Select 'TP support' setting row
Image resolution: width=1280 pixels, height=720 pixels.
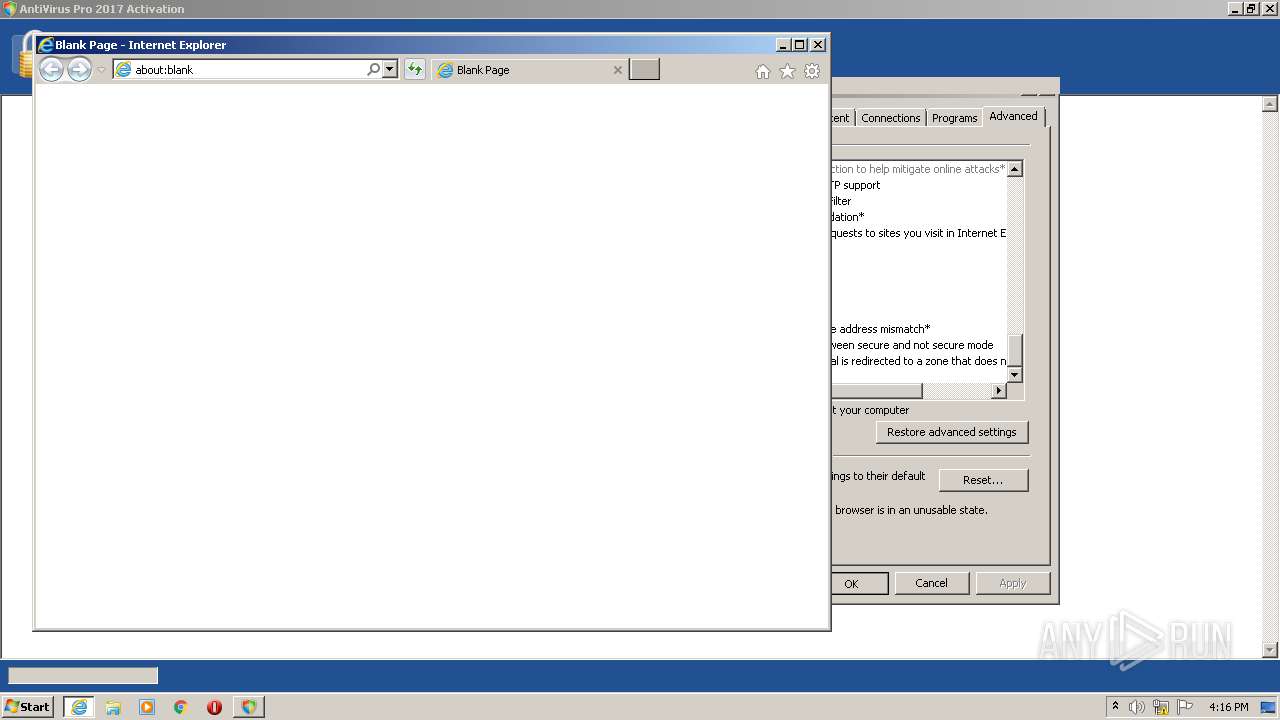(856, 185)
